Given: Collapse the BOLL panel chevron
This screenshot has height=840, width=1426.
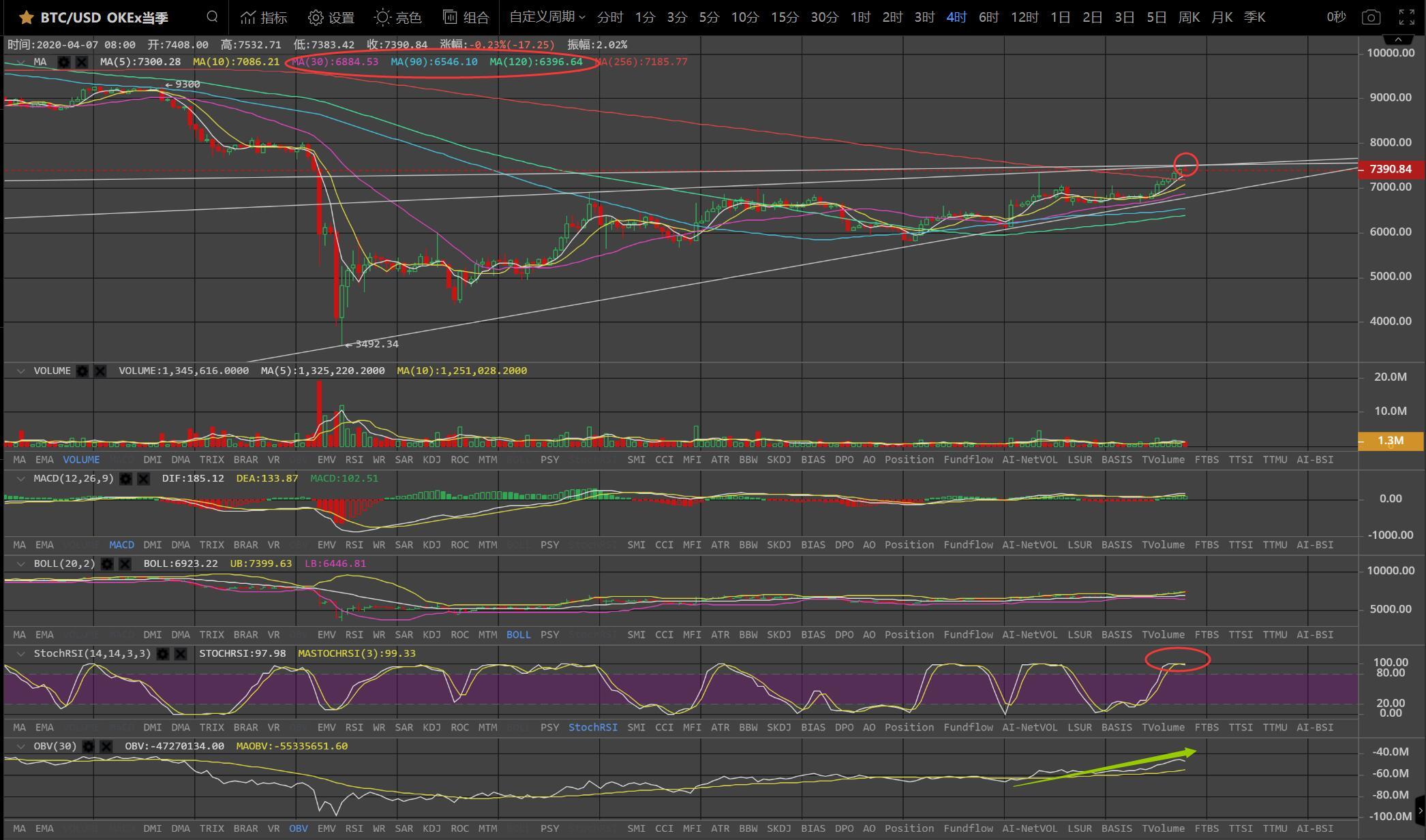Looking at the screenshot, I should (x=20, y=564).
